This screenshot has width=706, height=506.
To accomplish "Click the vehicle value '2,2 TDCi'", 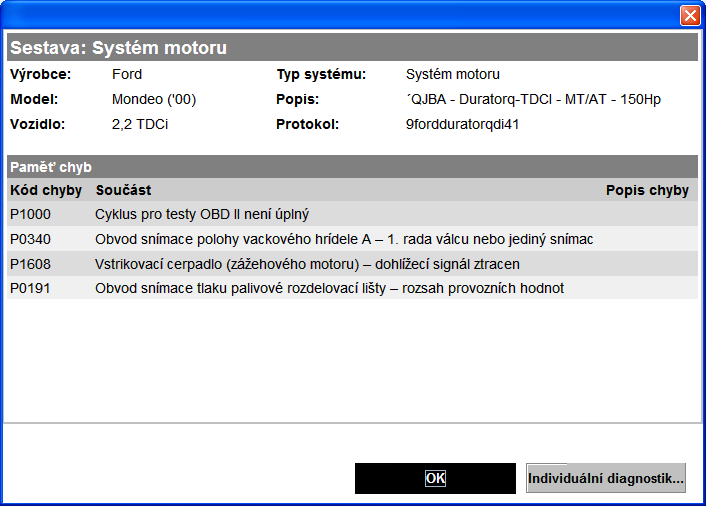I will (140, 124).
